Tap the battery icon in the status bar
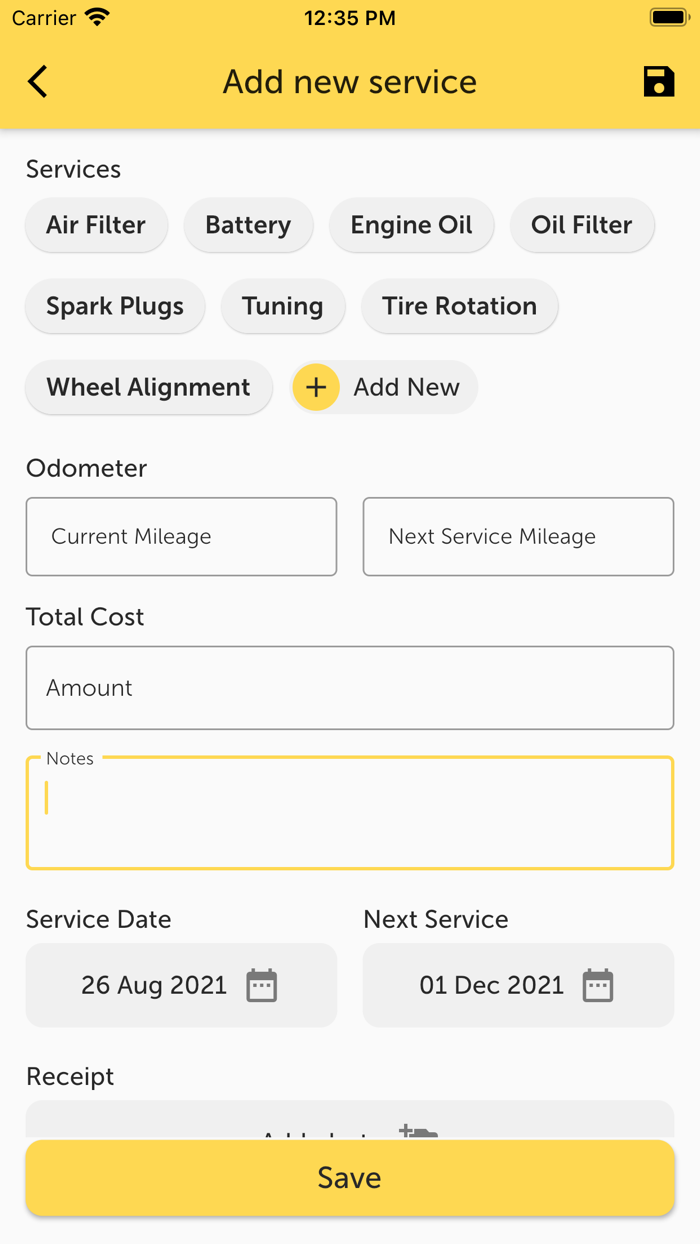The image size is (700, 1244). coord(668,16)
